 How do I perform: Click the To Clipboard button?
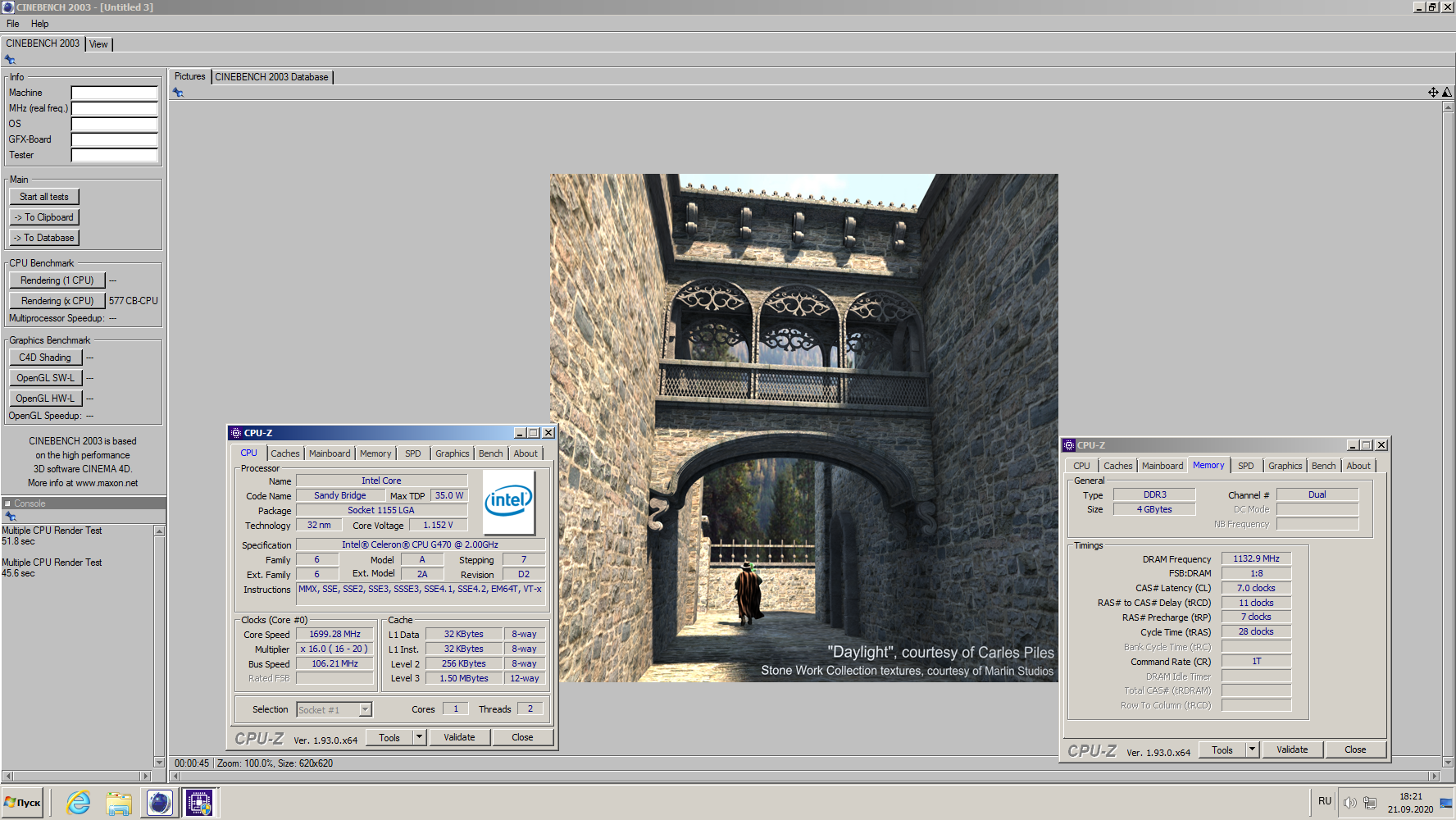pyautogui.click(x=44, y=217)
